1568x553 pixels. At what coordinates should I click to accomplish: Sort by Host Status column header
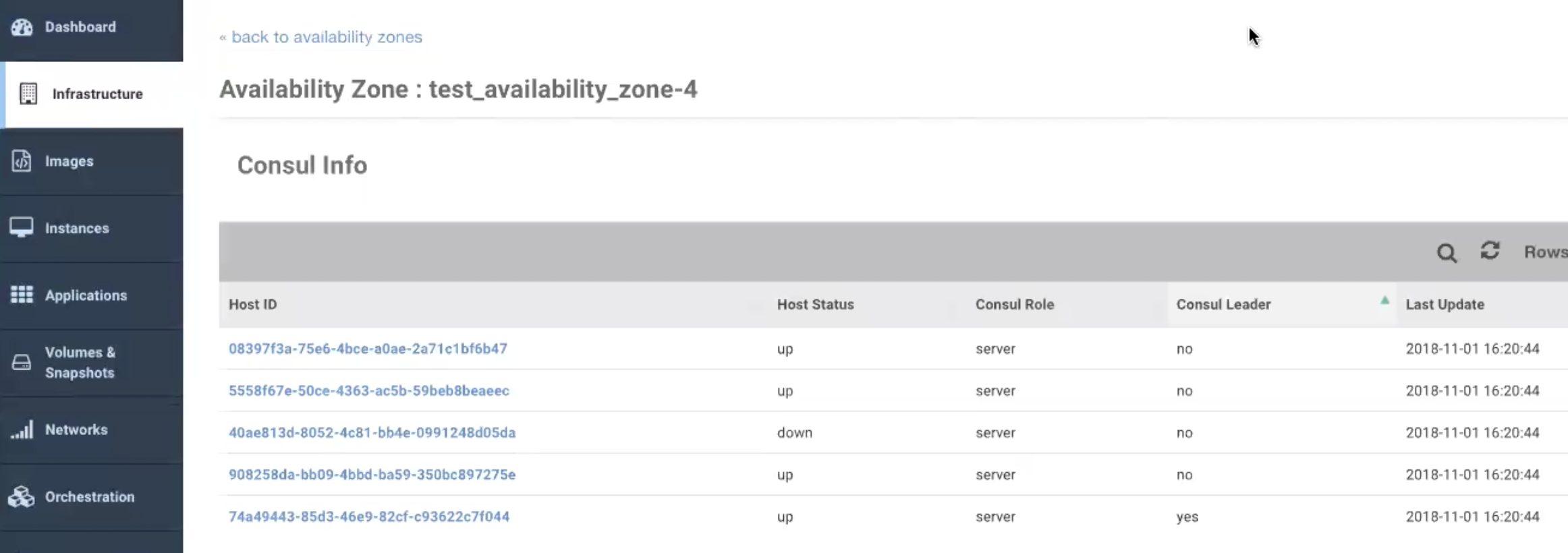coord(815,305)
